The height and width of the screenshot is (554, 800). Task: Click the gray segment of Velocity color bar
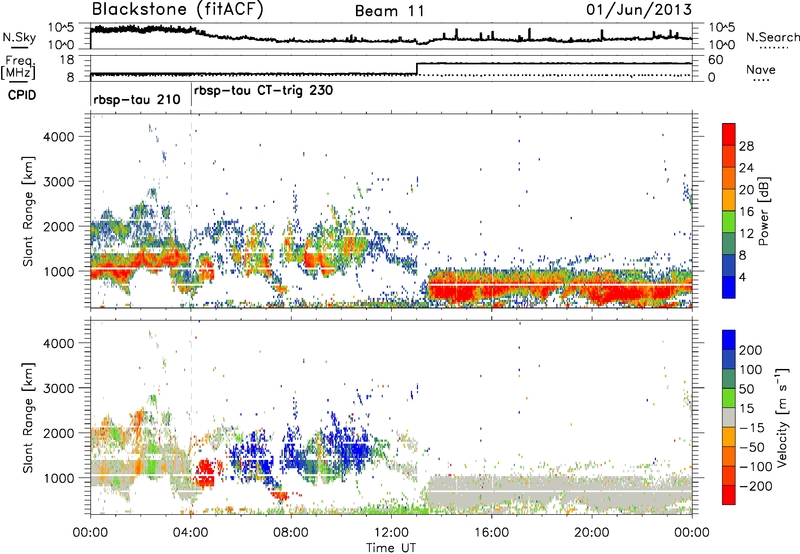(x=729, y=417)
